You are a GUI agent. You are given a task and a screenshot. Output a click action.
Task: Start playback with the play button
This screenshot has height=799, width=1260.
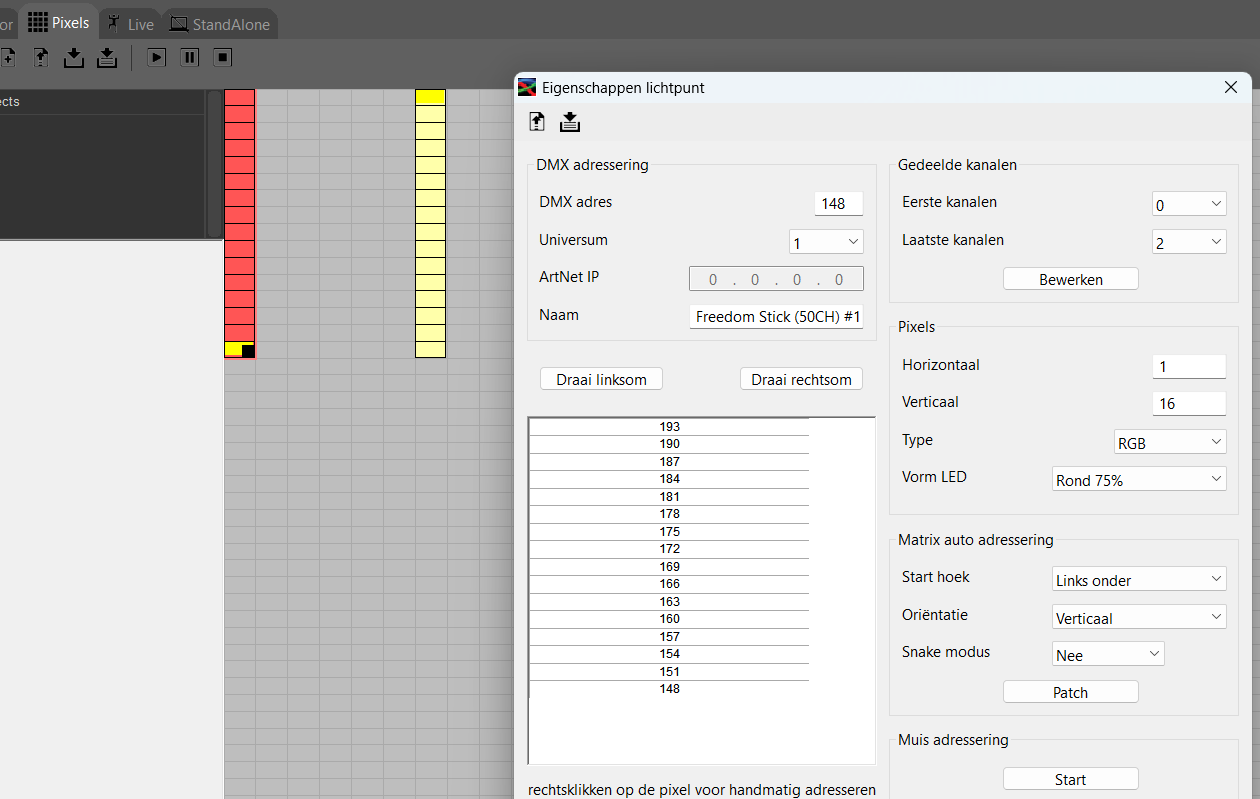pos(157,58)
